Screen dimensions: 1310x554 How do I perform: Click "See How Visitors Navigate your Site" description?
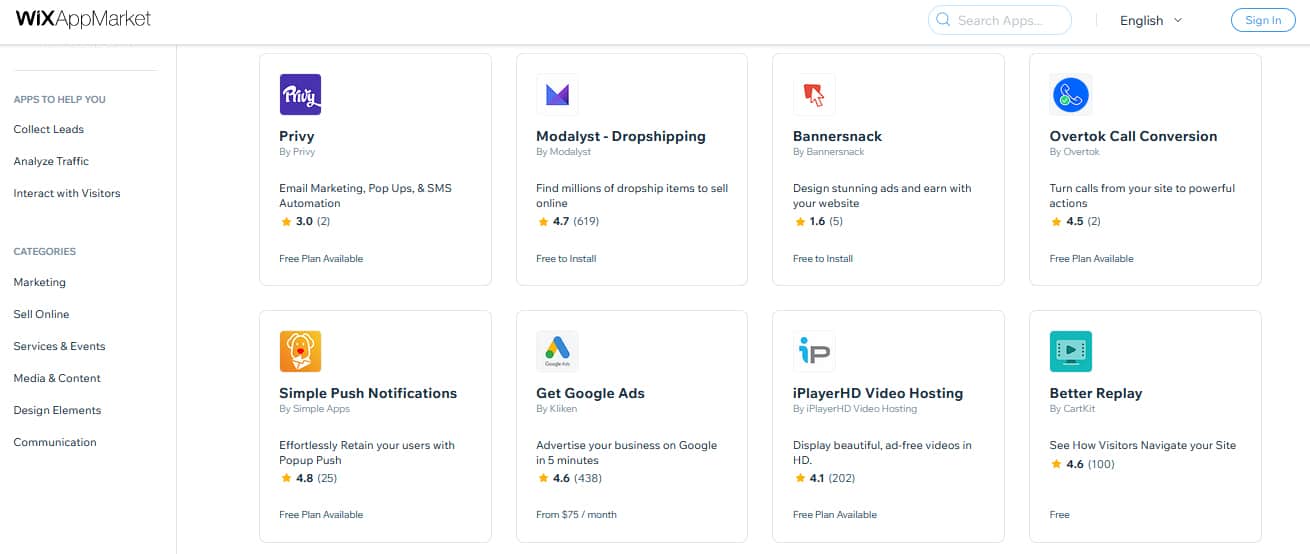pyautogui.click(x=1143, y=445)
